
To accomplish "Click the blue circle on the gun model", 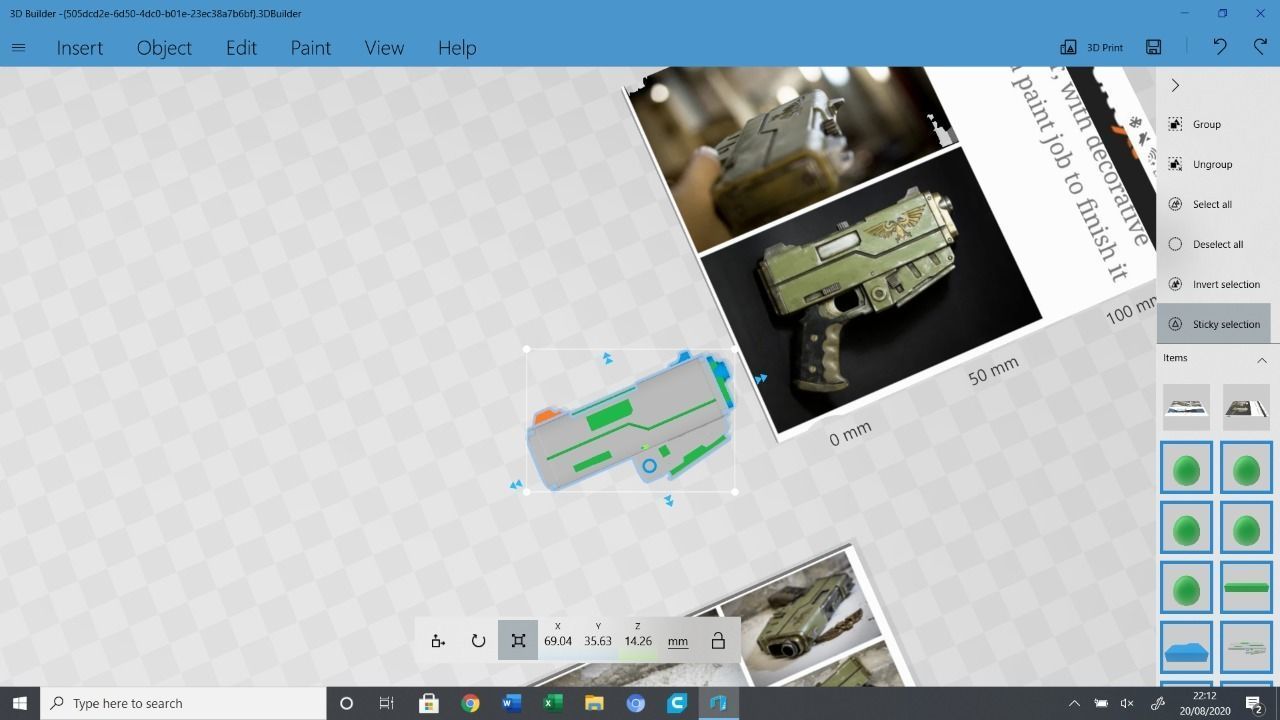I will pos(649,466).
